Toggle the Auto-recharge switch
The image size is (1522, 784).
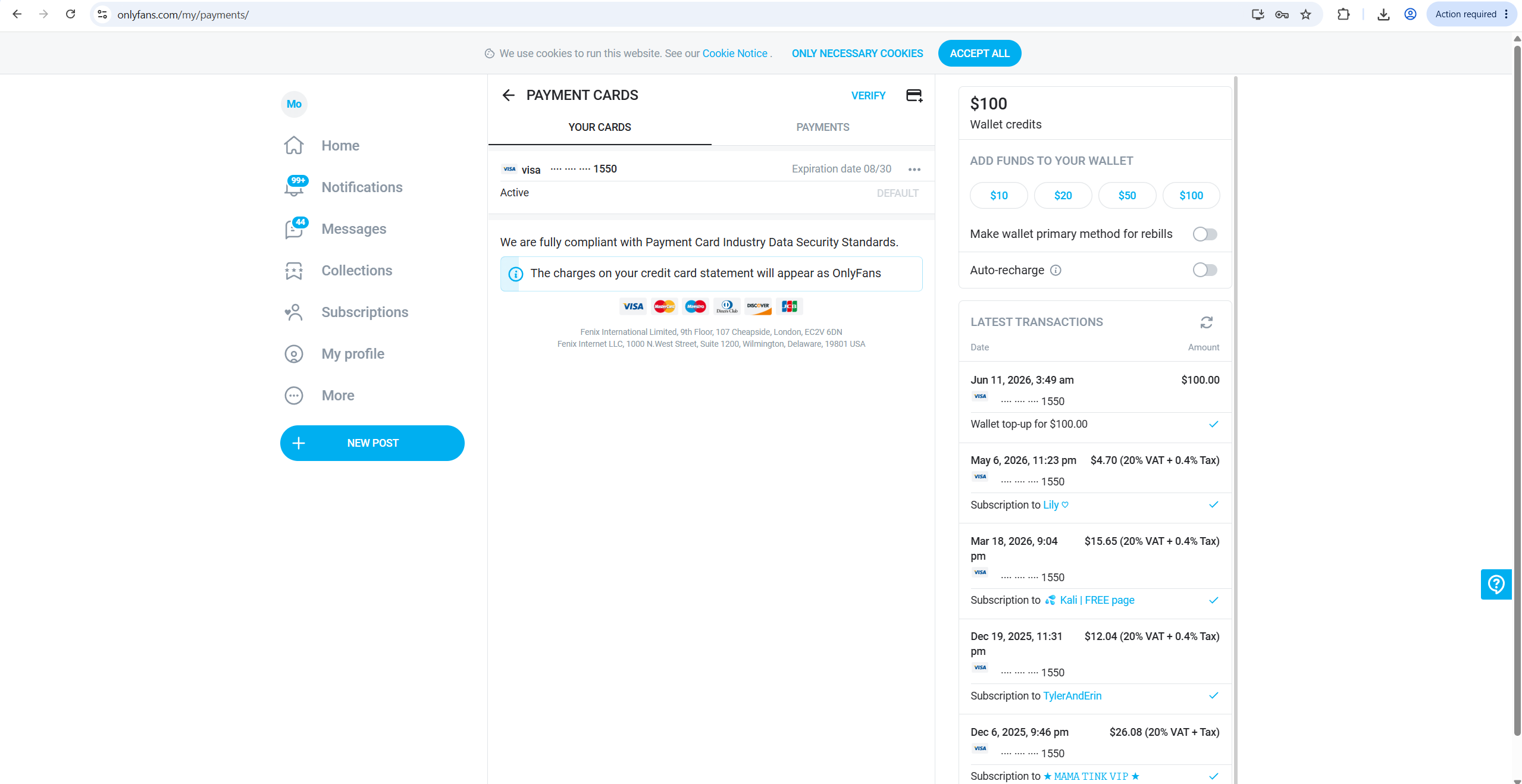click(x=1205, y=270)
